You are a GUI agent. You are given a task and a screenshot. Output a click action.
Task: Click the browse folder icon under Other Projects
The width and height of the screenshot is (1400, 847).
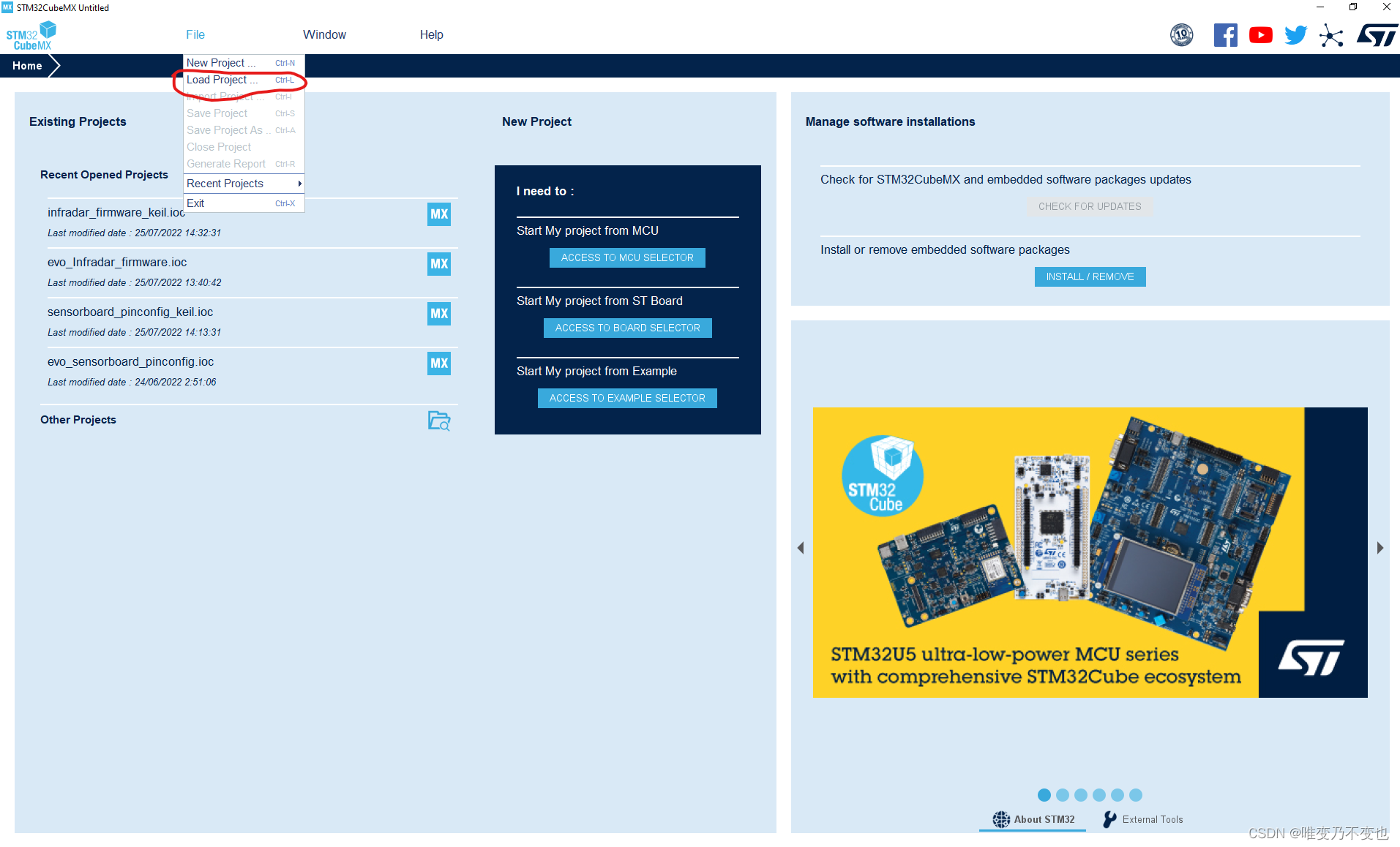click(x=438, y=421)
